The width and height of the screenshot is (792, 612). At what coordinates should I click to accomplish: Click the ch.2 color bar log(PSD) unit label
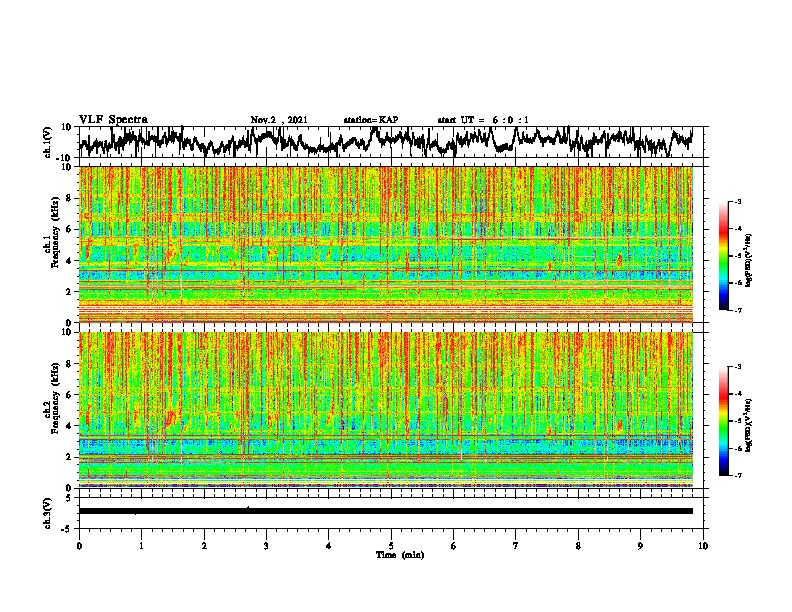click(749, 425)
